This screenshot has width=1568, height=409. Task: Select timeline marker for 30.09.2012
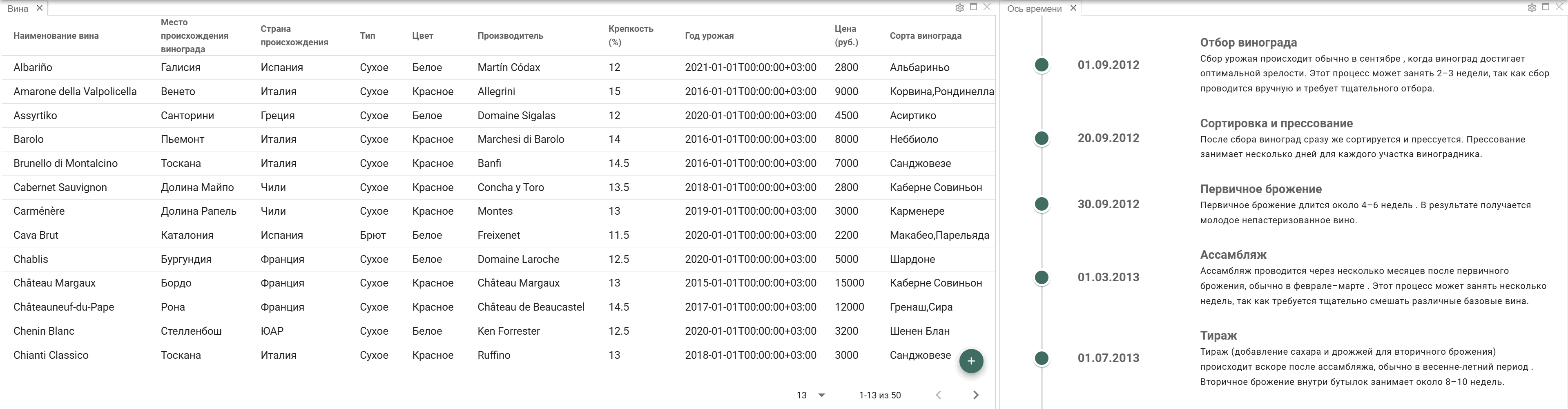coord(1042,204)
